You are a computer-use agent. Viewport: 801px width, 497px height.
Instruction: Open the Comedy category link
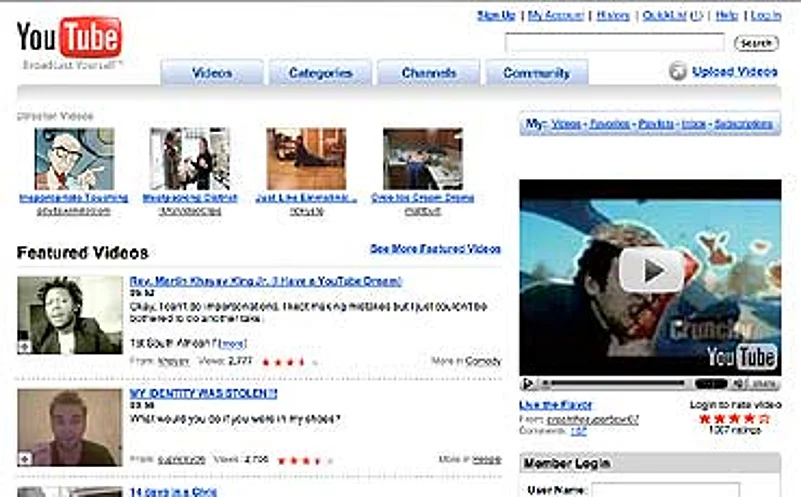[x=483, y=361]
